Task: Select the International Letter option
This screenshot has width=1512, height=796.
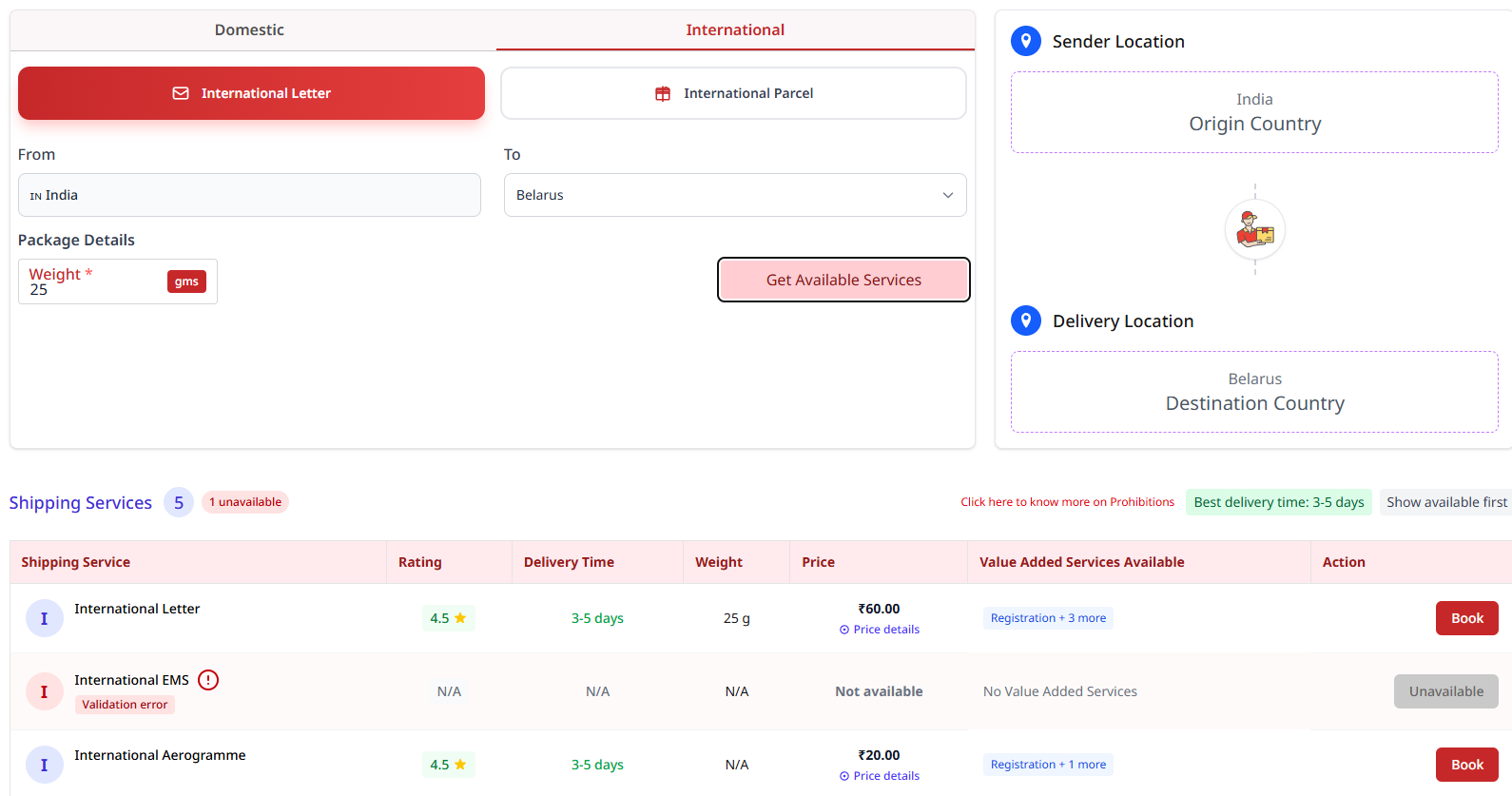Action: [x=251, y=93]
